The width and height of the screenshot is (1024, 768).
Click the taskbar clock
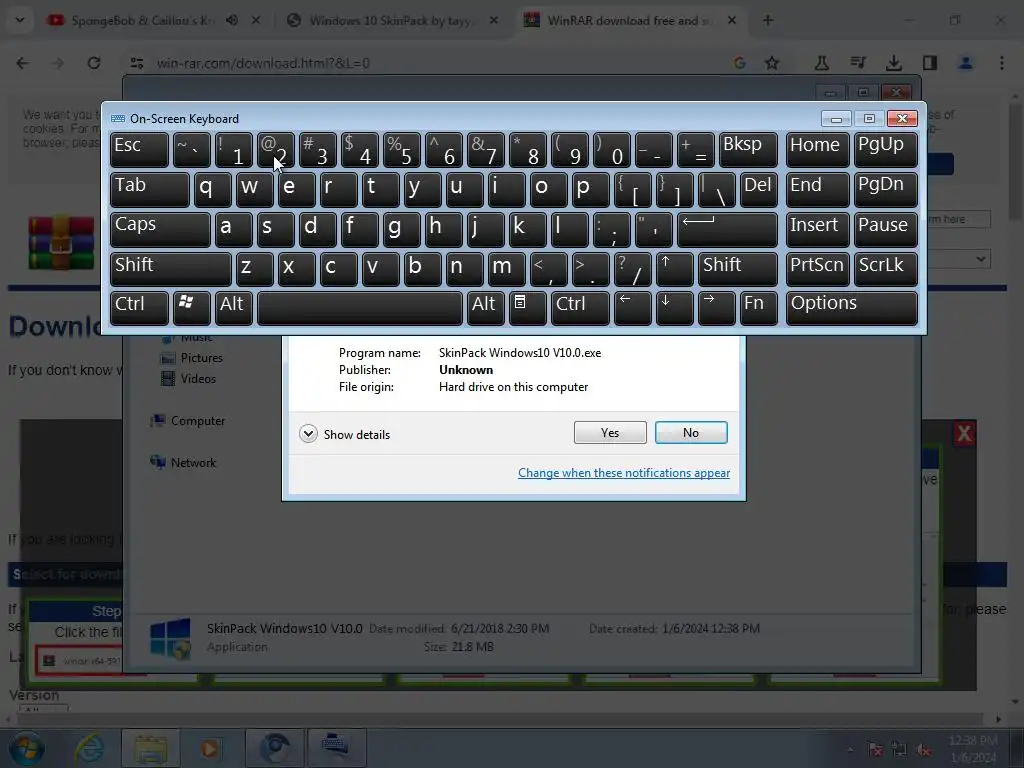coord(973,749)
